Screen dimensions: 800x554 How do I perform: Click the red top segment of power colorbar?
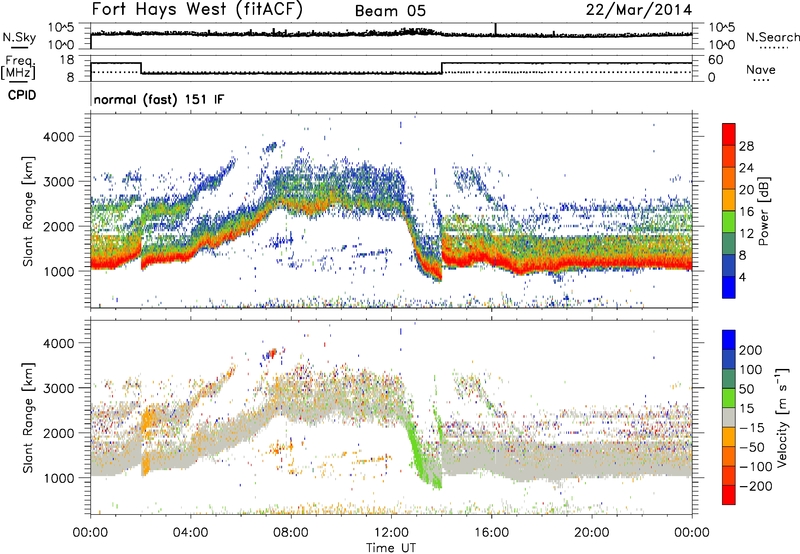coord(729,134)
